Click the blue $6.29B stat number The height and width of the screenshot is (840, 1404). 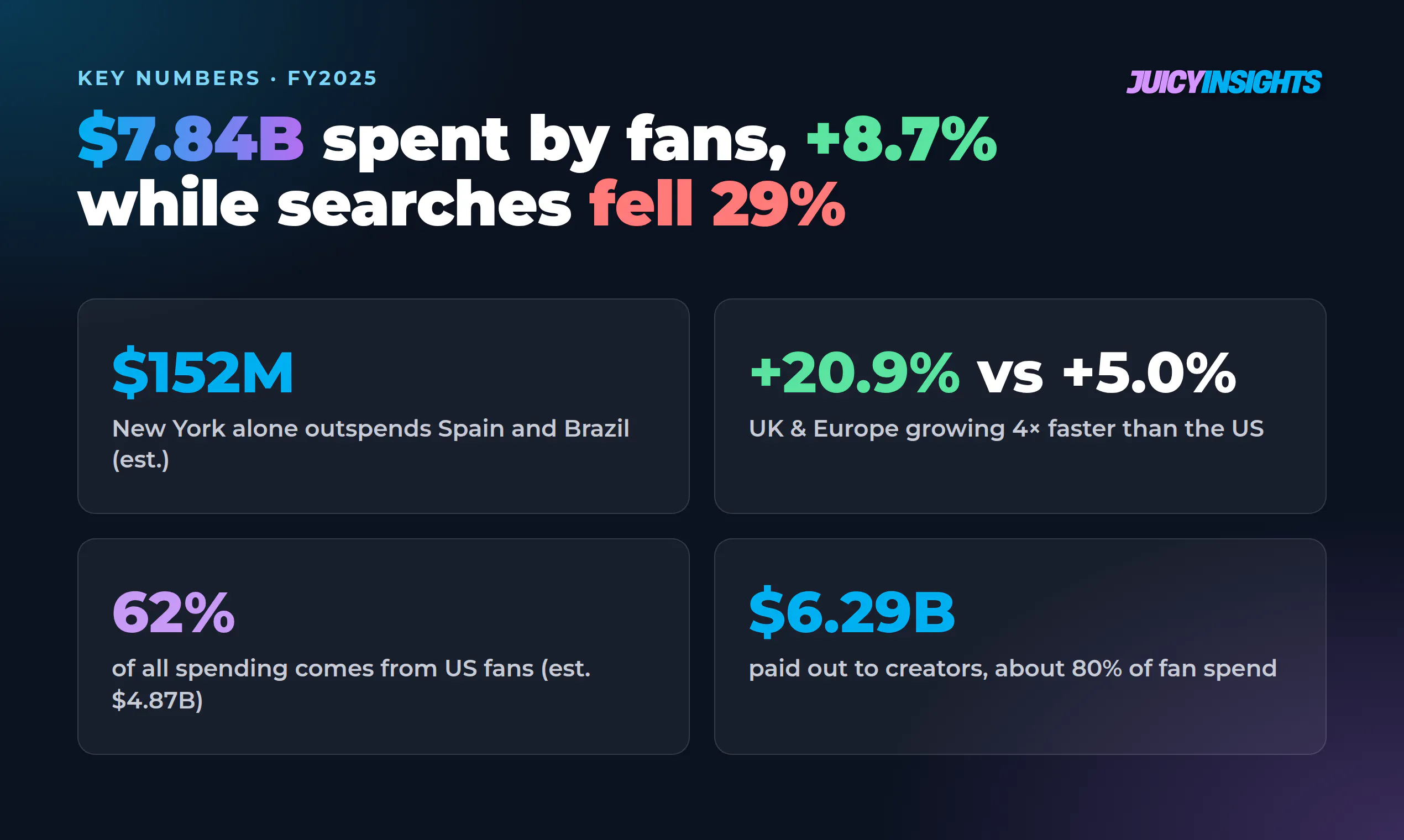click(x=852, y=612)
